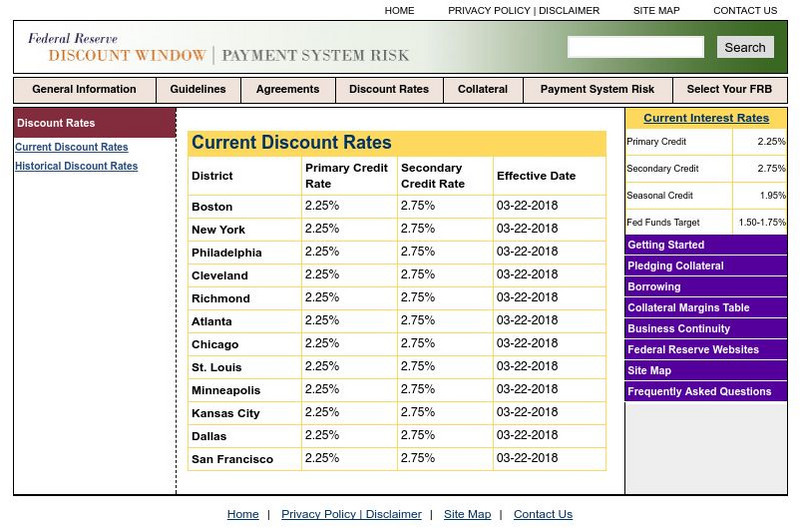The width and height of the screenshot is (800, 528).
Task: Open the HOME link in top bar
Action: (399, 11)
